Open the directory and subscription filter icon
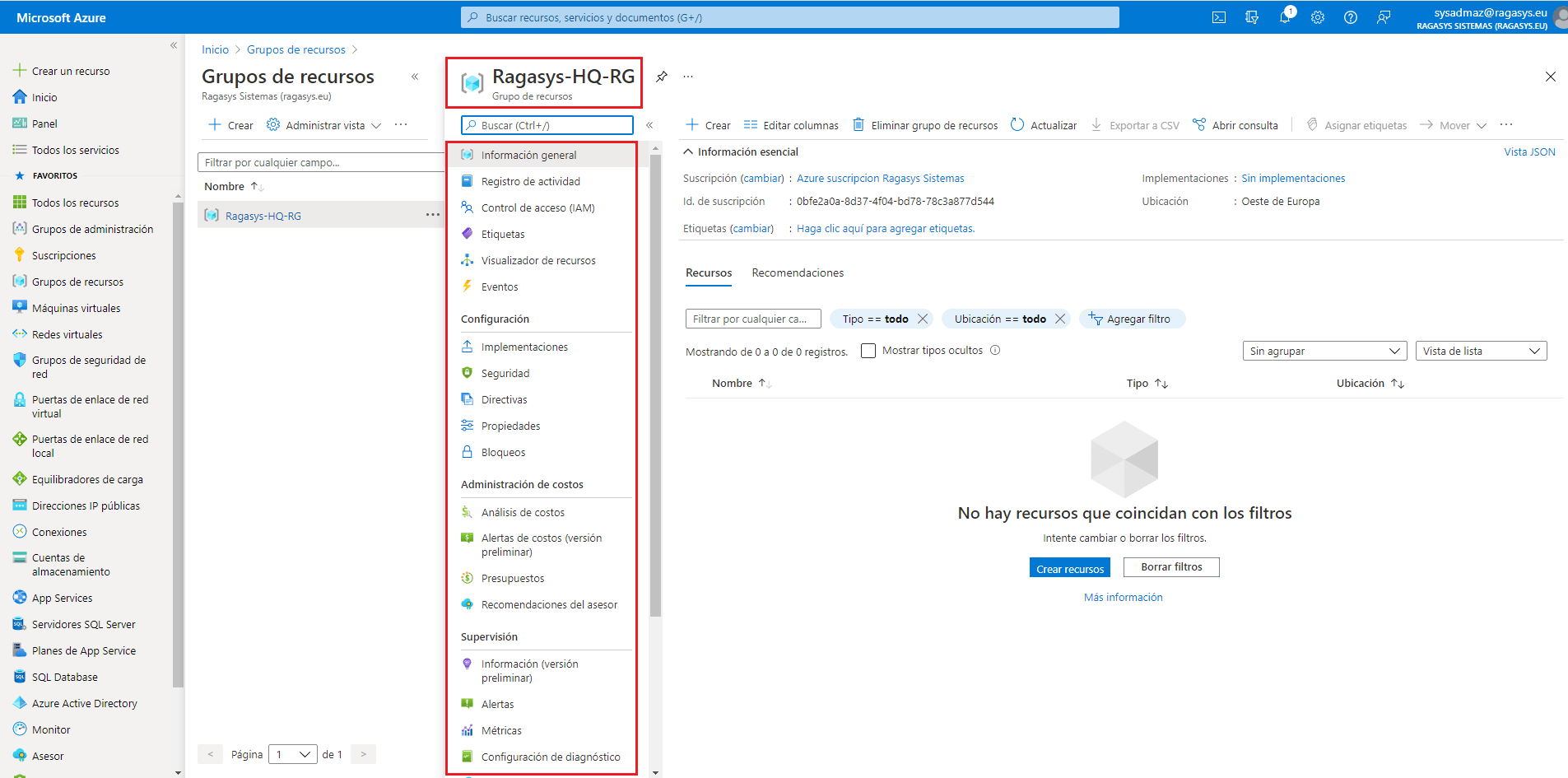 (1252, 17)
